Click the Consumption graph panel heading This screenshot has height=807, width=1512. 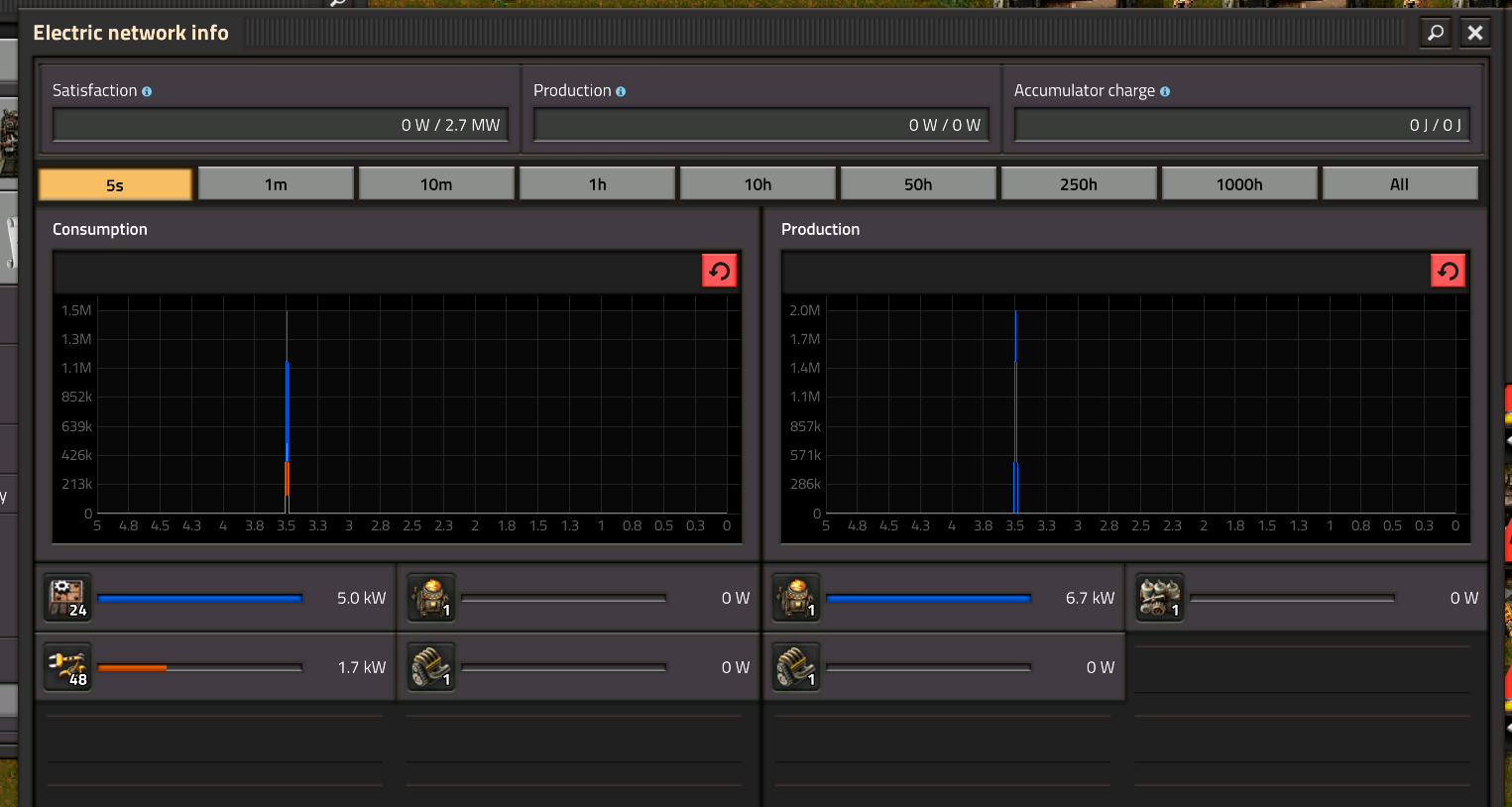100,229
